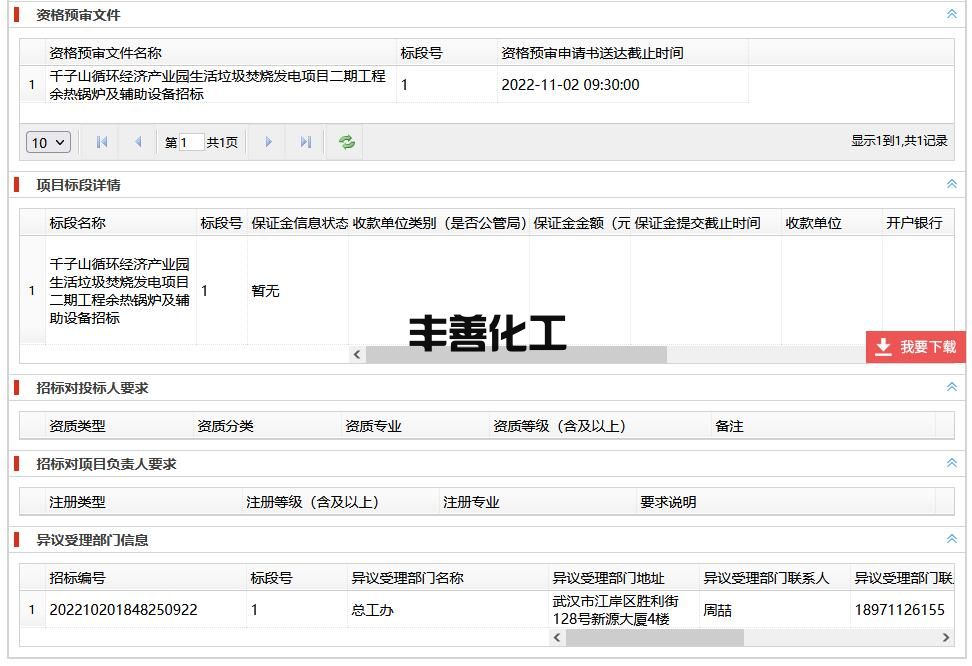
Task: Edit the page number input field
Action: (x=191, y=142)
